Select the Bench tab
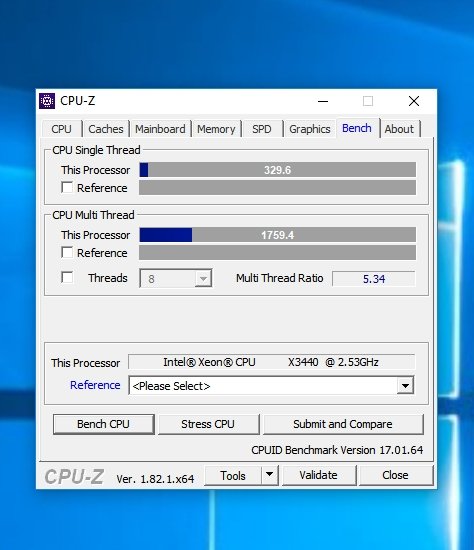This screenshot has width=474, height=550. tap(357, 128)
